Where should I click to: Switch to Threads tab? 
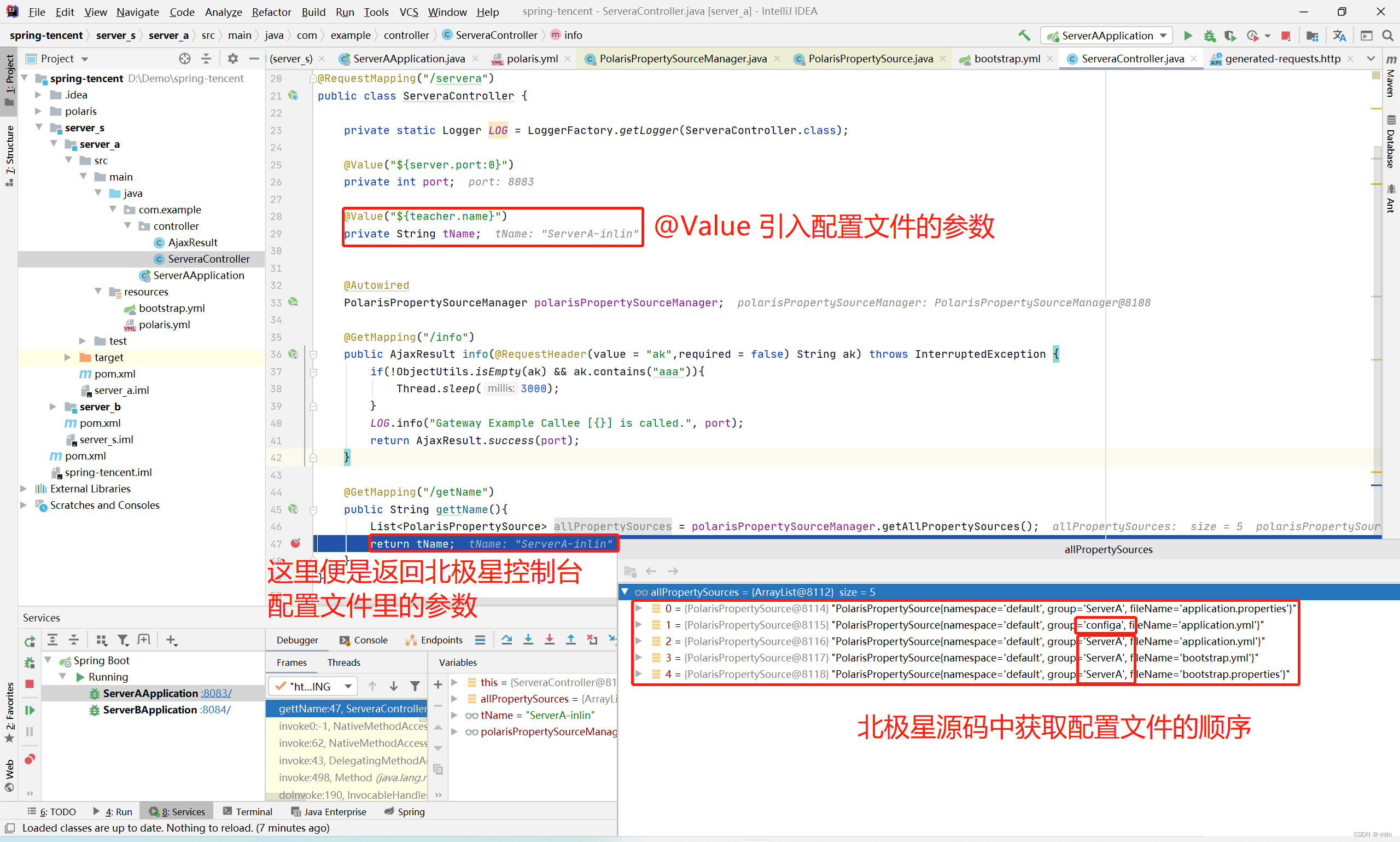point(343,662)
